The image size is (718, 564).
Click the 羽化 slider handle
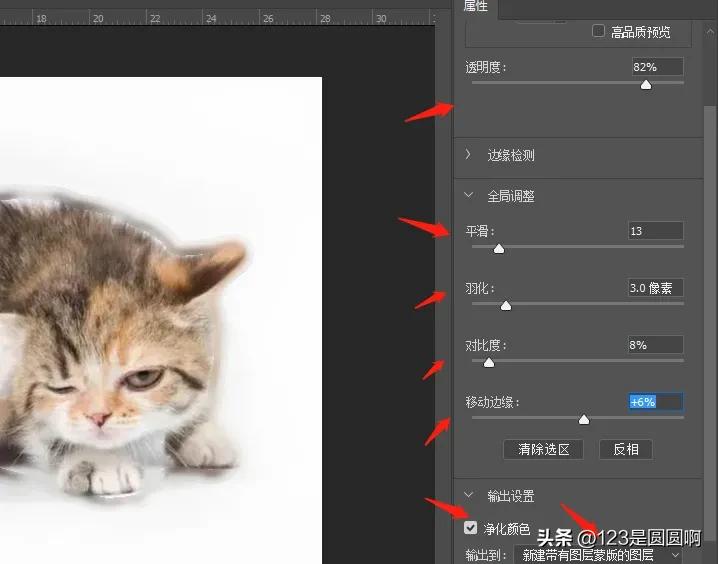[x=506, y=305]
